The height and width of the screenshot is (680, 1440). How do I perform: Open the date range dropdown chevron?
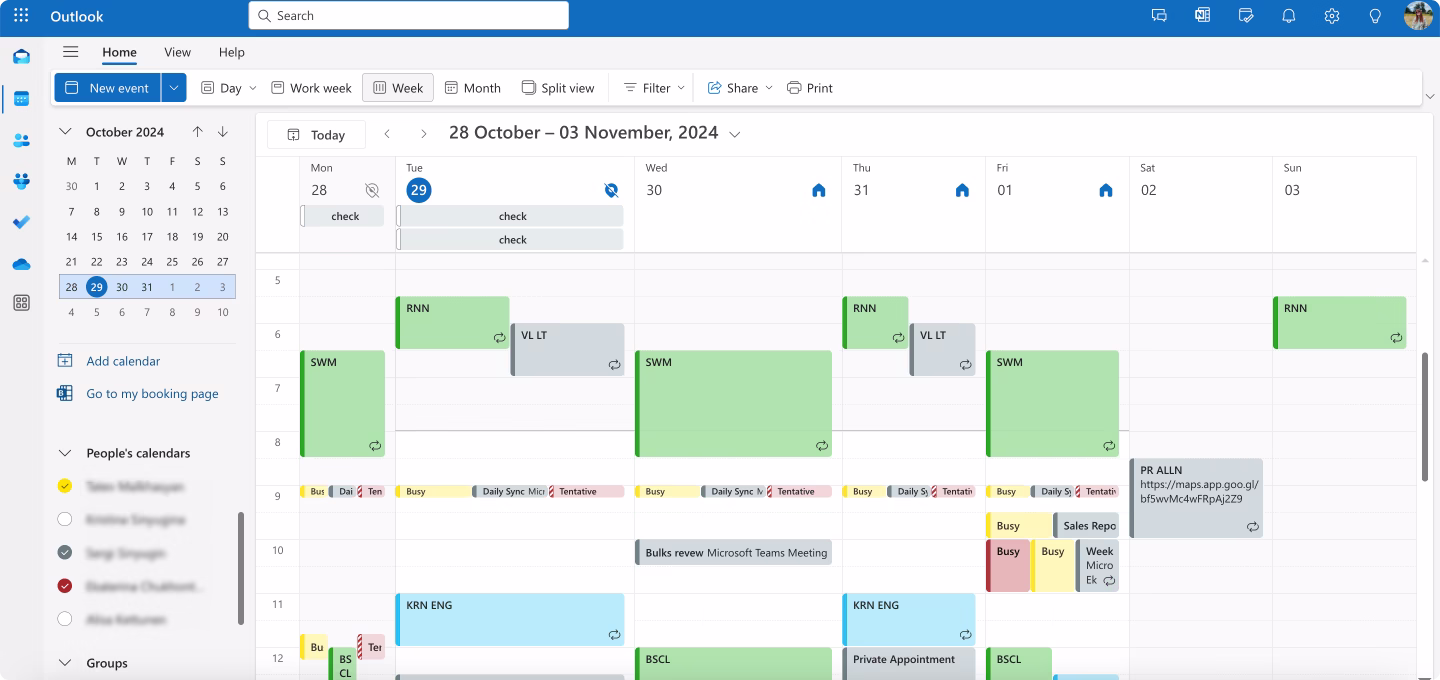[735, 134]
